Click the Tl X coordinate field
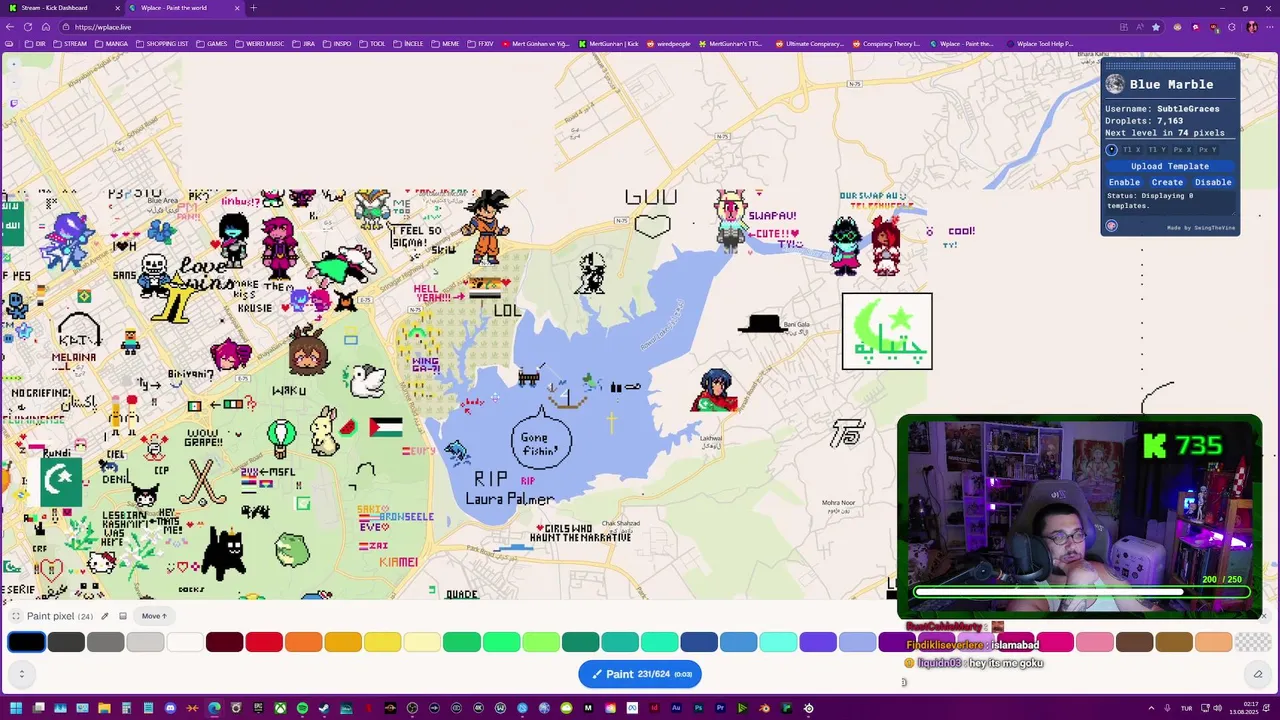 tap(1131, 150)
